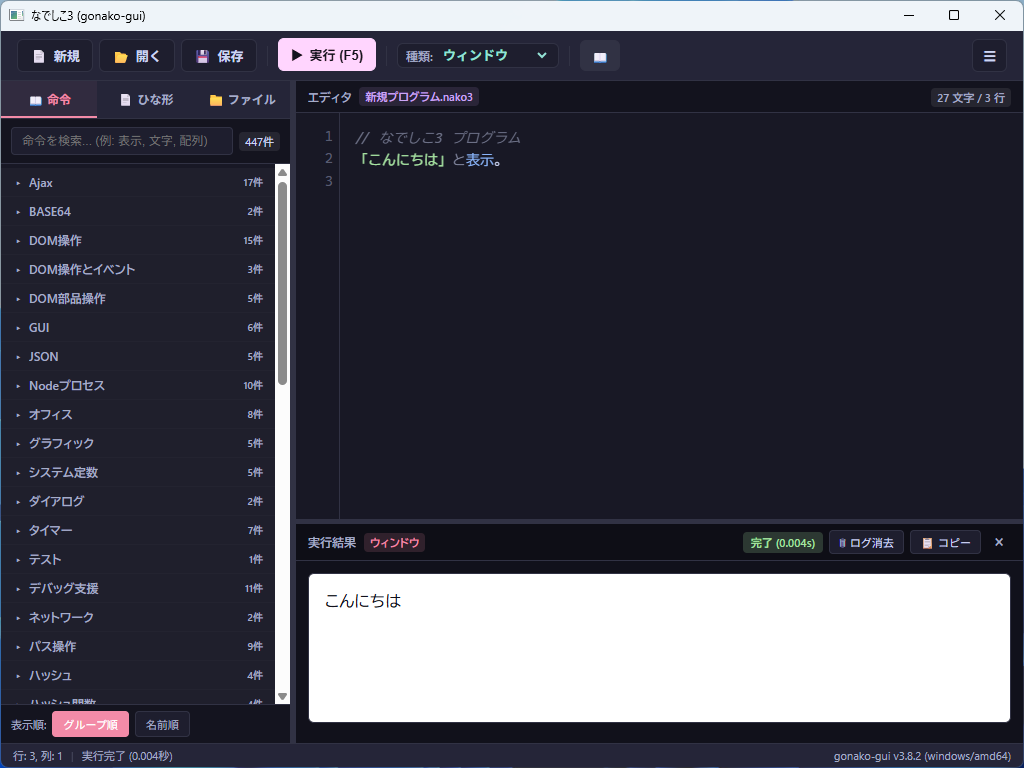Expand the デバッグ支援 group
Viewport: 1024px width, 768px height.
138,588
